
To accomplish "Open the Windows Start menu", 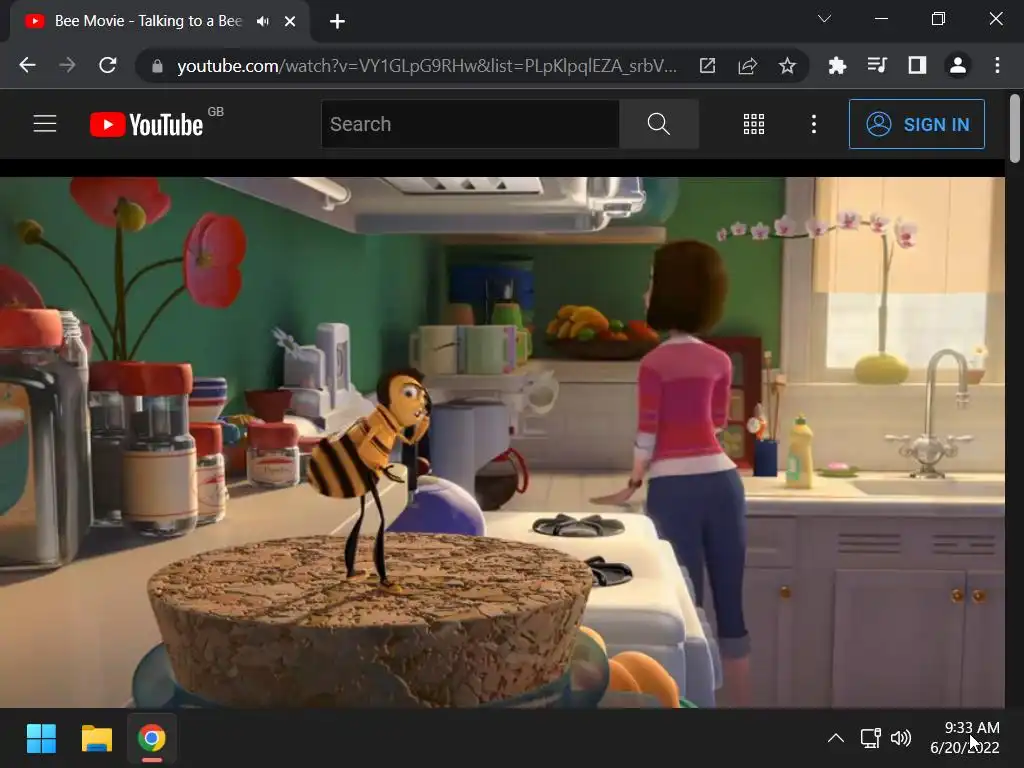I will click(x=41, y=739).
